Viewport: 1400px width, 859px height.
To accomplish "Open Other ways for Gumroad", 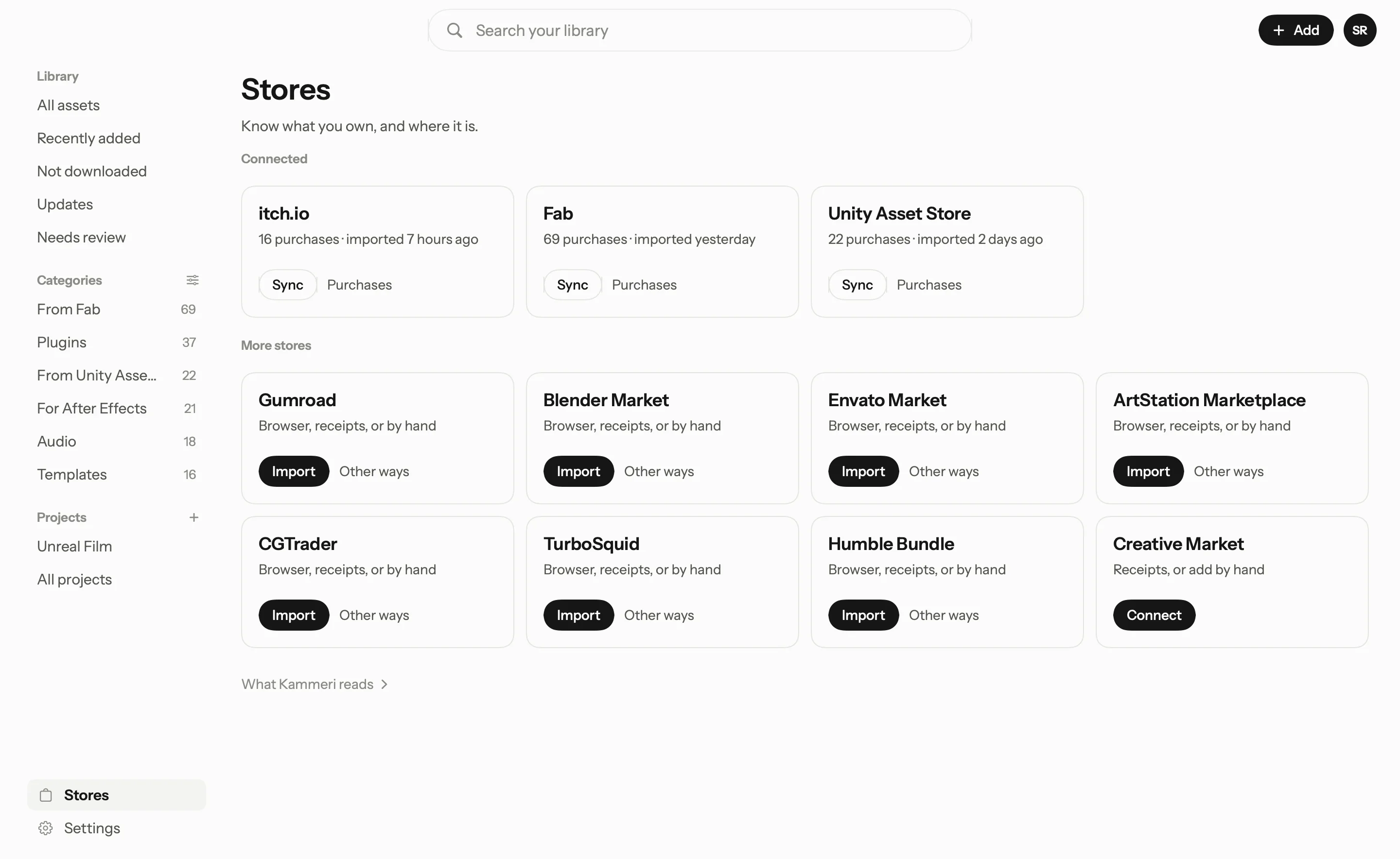I will (374, 471).
